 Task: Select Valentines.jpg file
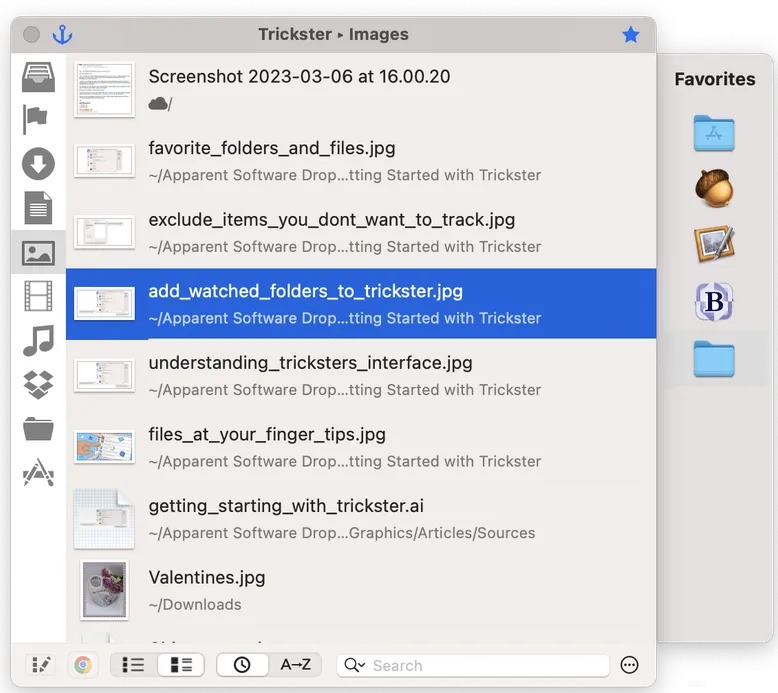(x=361, y=590)
